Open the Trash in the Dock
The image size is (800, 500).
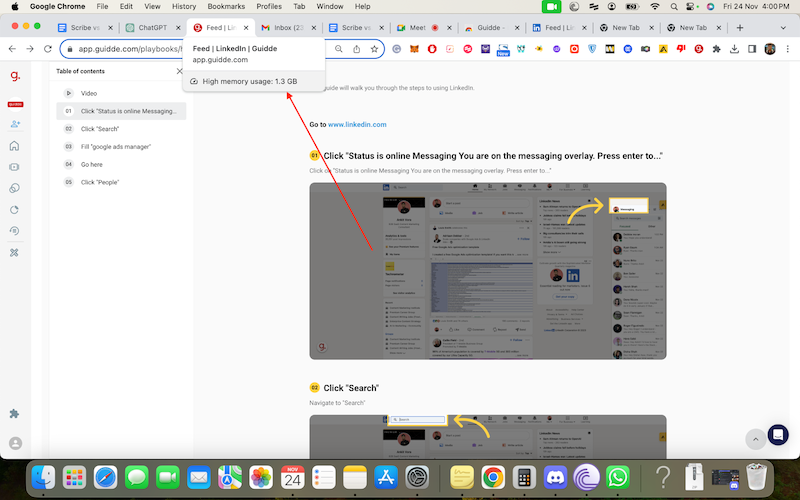click(x=757, y=477)
